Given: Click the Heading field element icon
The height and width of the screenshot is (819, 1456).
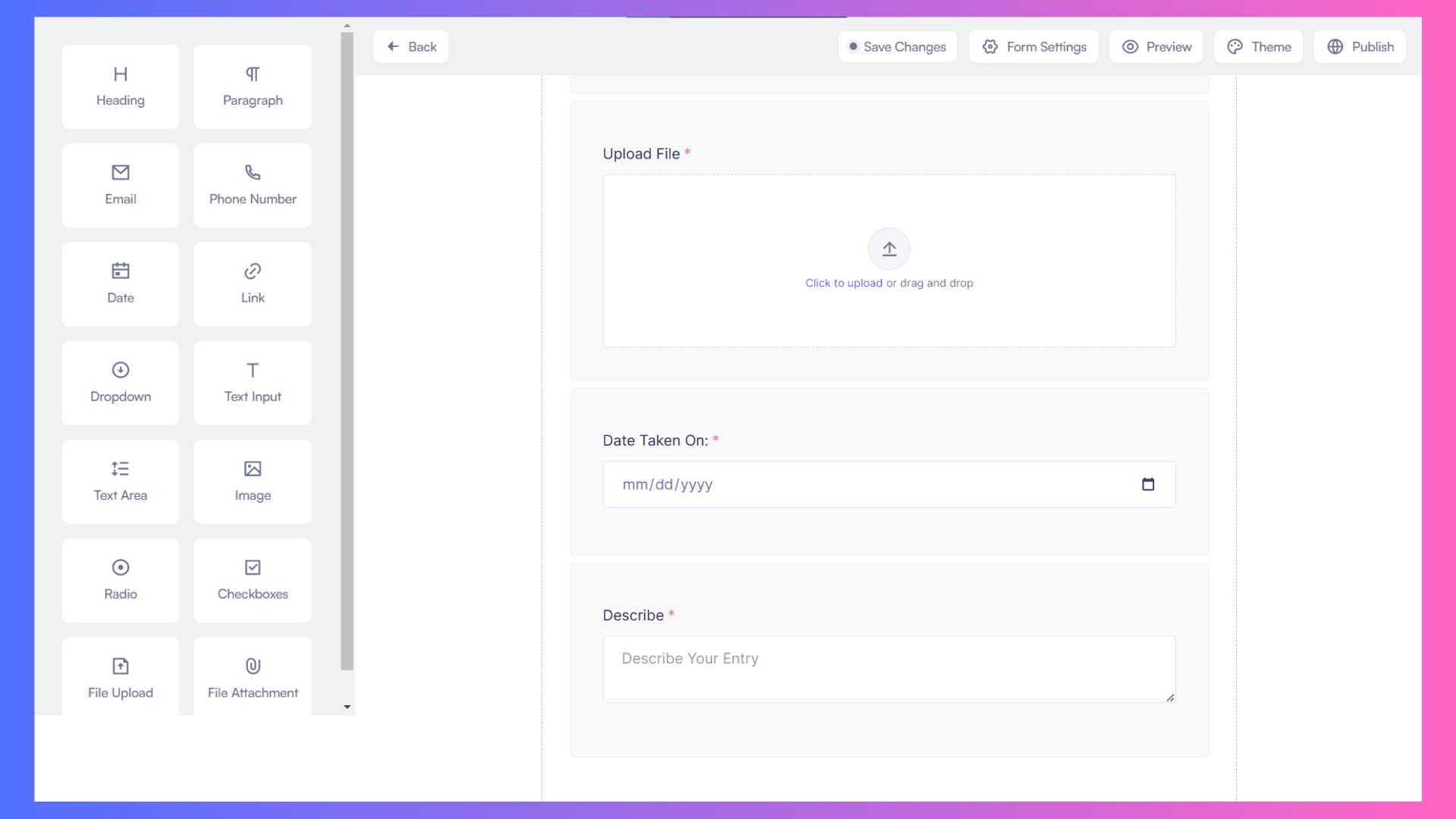Looking at the screenshot, I should pos(120,74).
